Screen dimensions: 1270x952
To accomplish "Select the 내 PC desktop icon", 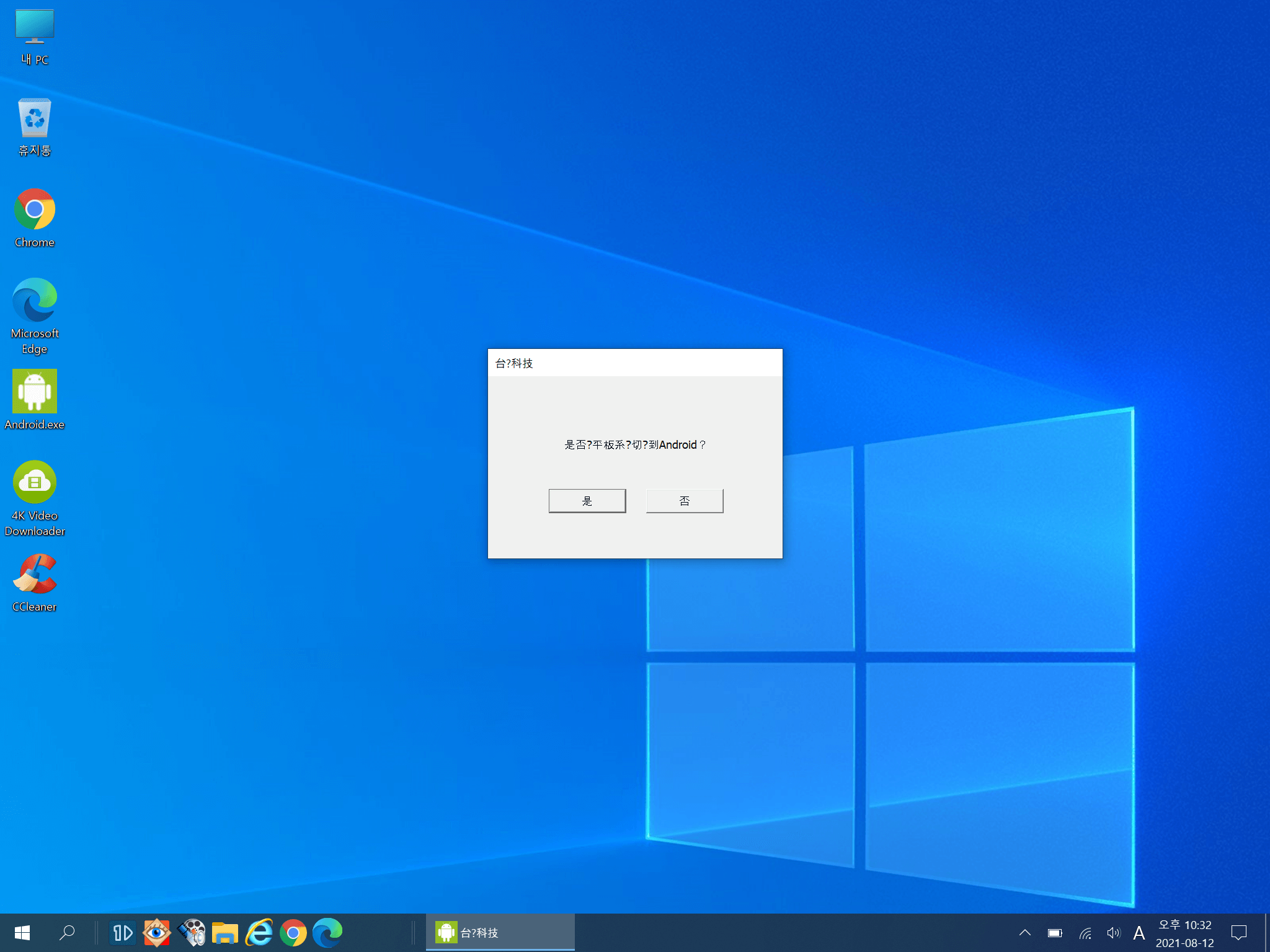I will pyautogui.click(x=35, y=37).
